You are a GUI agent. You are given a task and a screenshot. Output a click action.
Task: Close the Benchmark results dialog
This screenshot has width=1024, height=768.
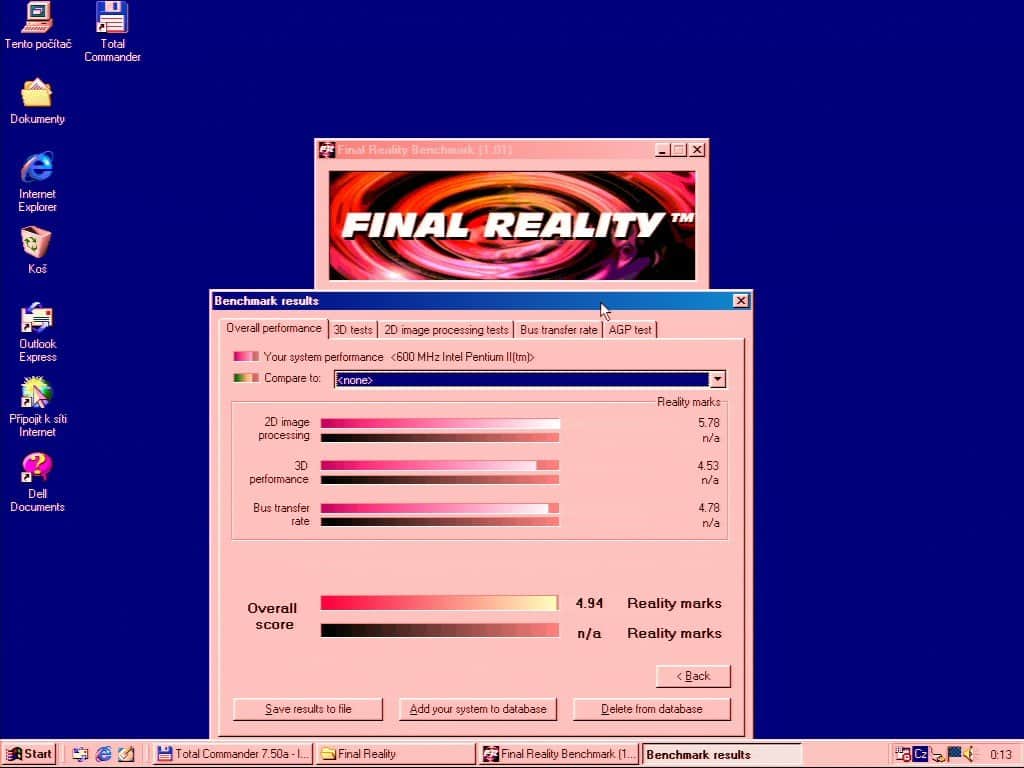click(740, 300)
